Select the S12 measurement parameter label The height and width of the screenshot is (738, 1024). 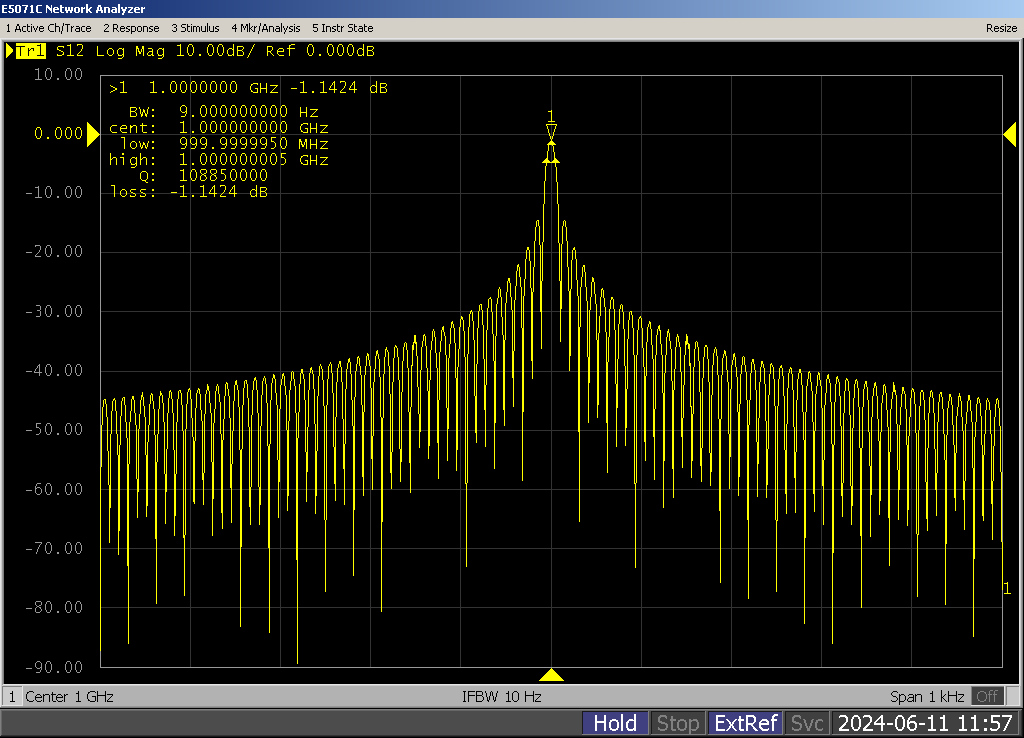(x=71, y=51)
